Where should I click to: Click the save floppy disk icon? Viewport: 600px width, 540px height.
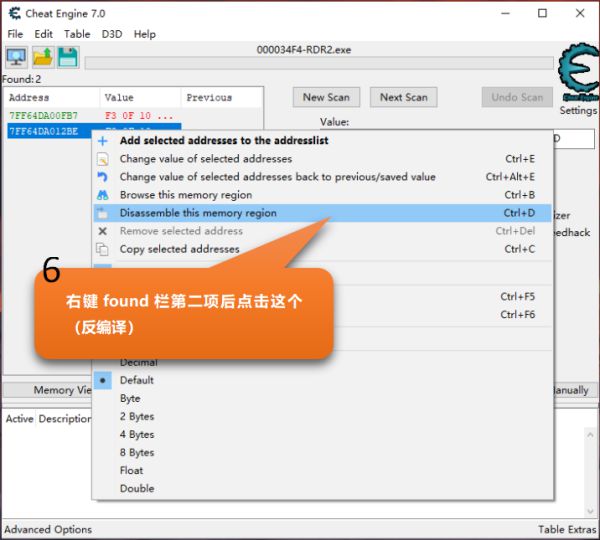point(67,57)
